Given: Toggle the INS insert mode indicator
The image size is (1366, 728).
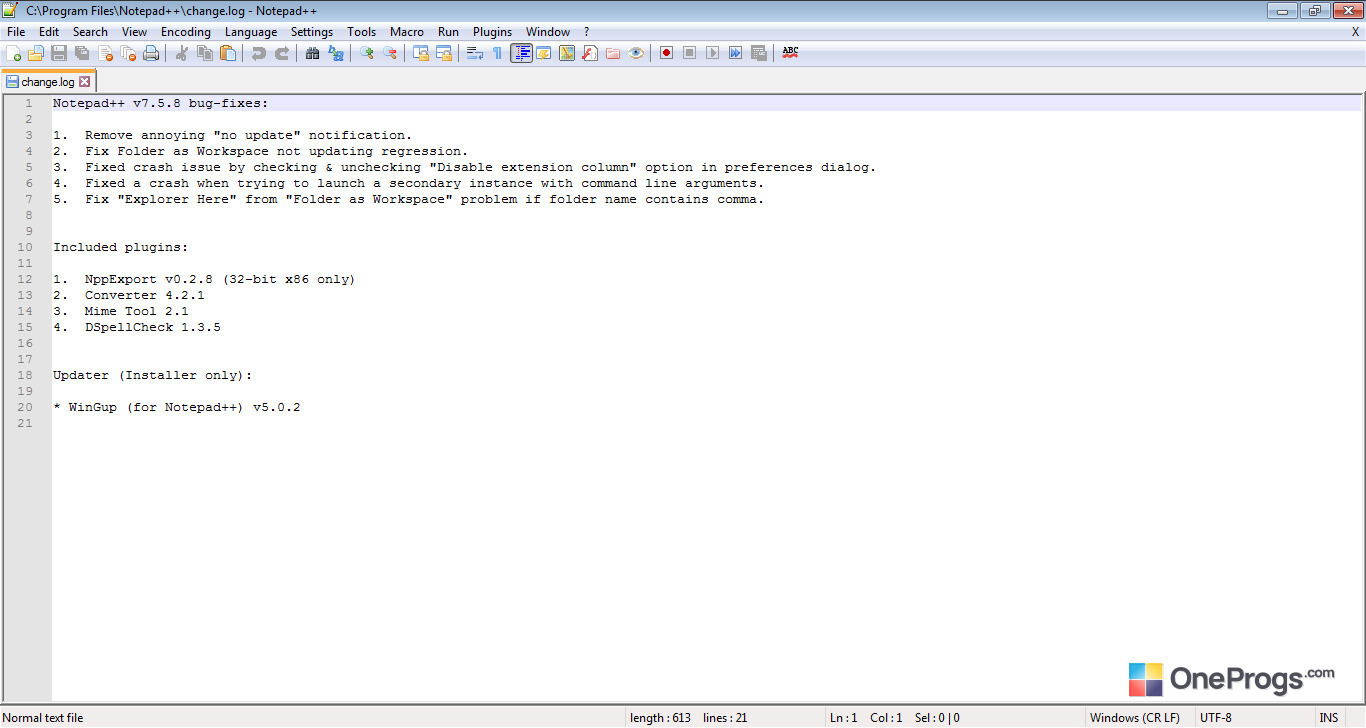Looking at the screenshot, I should coord(1328,718).
